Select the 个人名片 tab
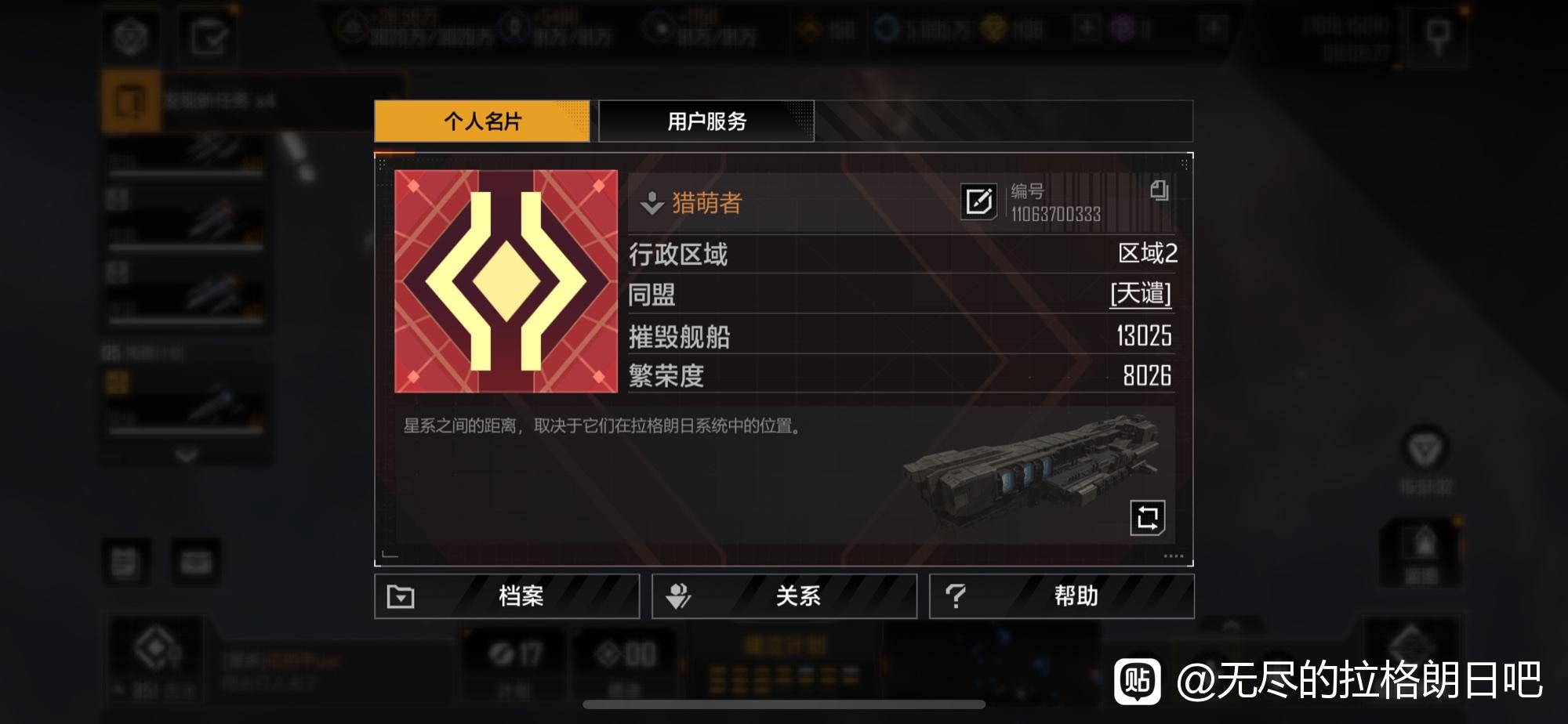The width and height of the screenshot is (1568, 724). 482,121
